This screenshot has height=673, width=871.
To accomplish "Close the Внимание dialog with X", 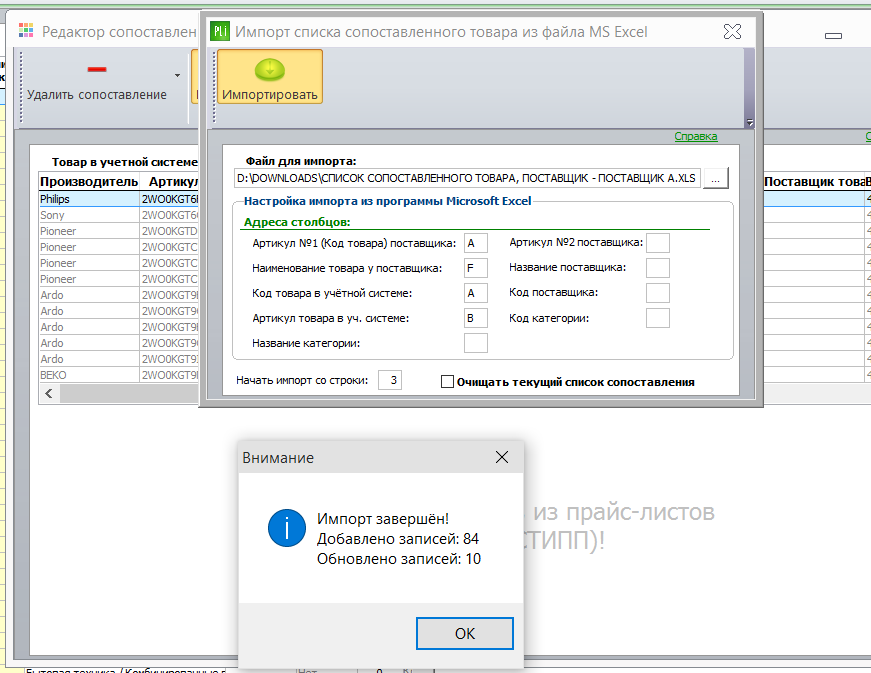I will click(x=502, y=457).
